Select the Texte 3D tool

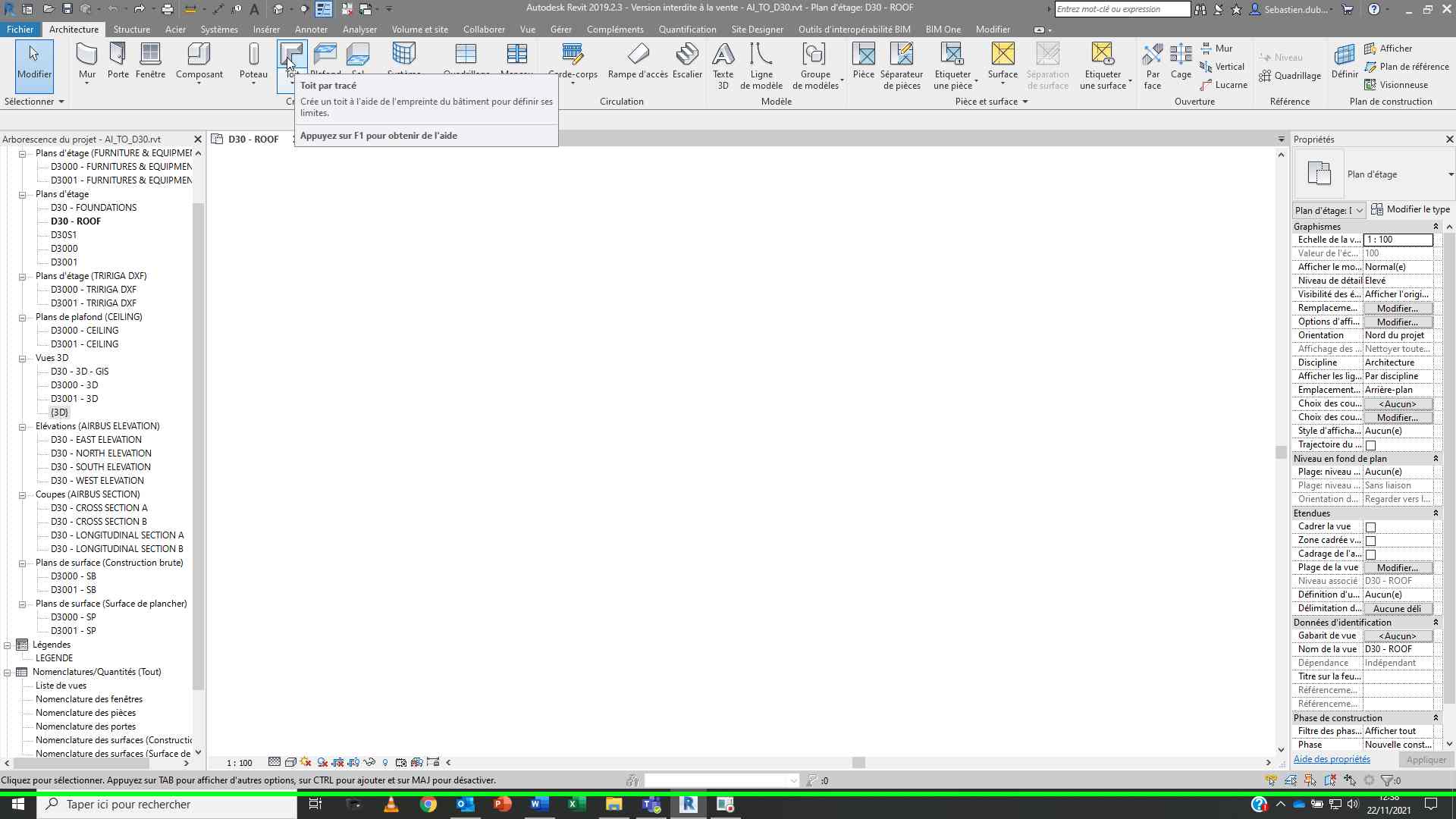(723, 66)
